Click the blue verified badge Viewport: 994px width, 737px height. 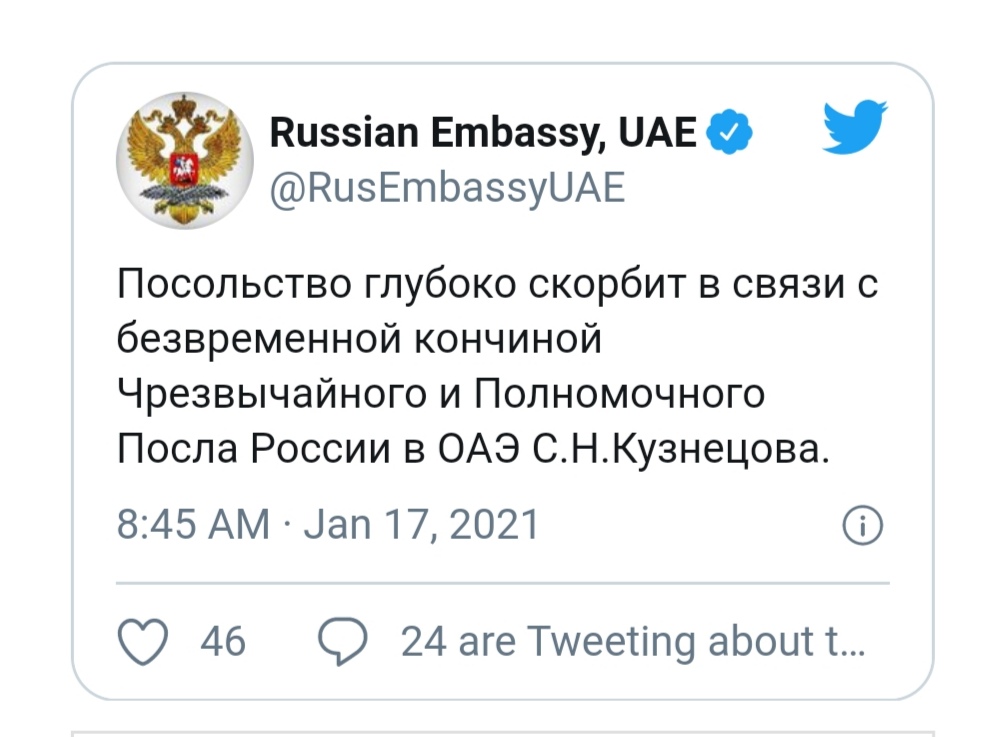(731, 131)
